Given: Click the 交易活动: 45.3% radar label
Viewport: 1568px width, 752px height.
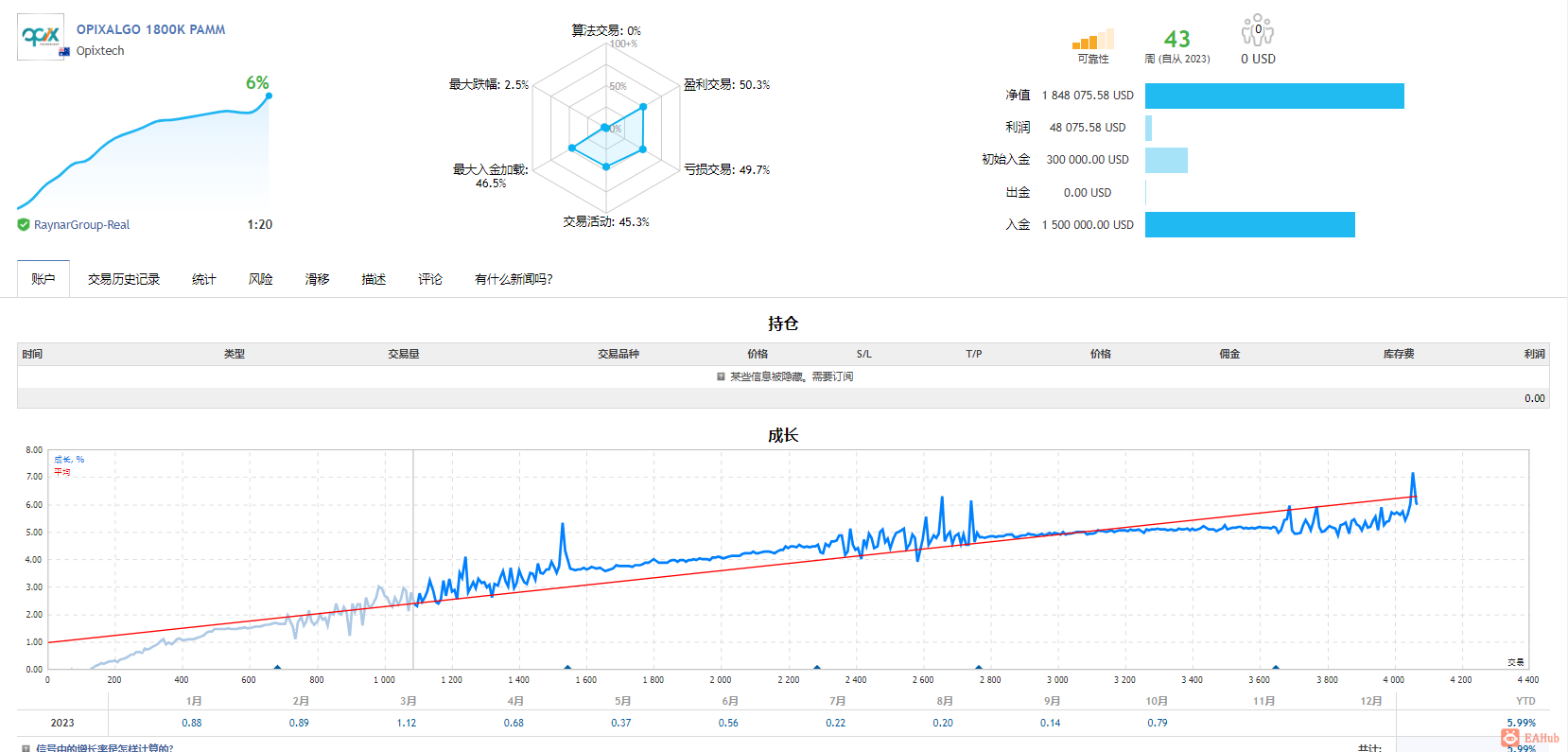Looking at the screenshot, I should pyautogui.click(x=606, y=221).
